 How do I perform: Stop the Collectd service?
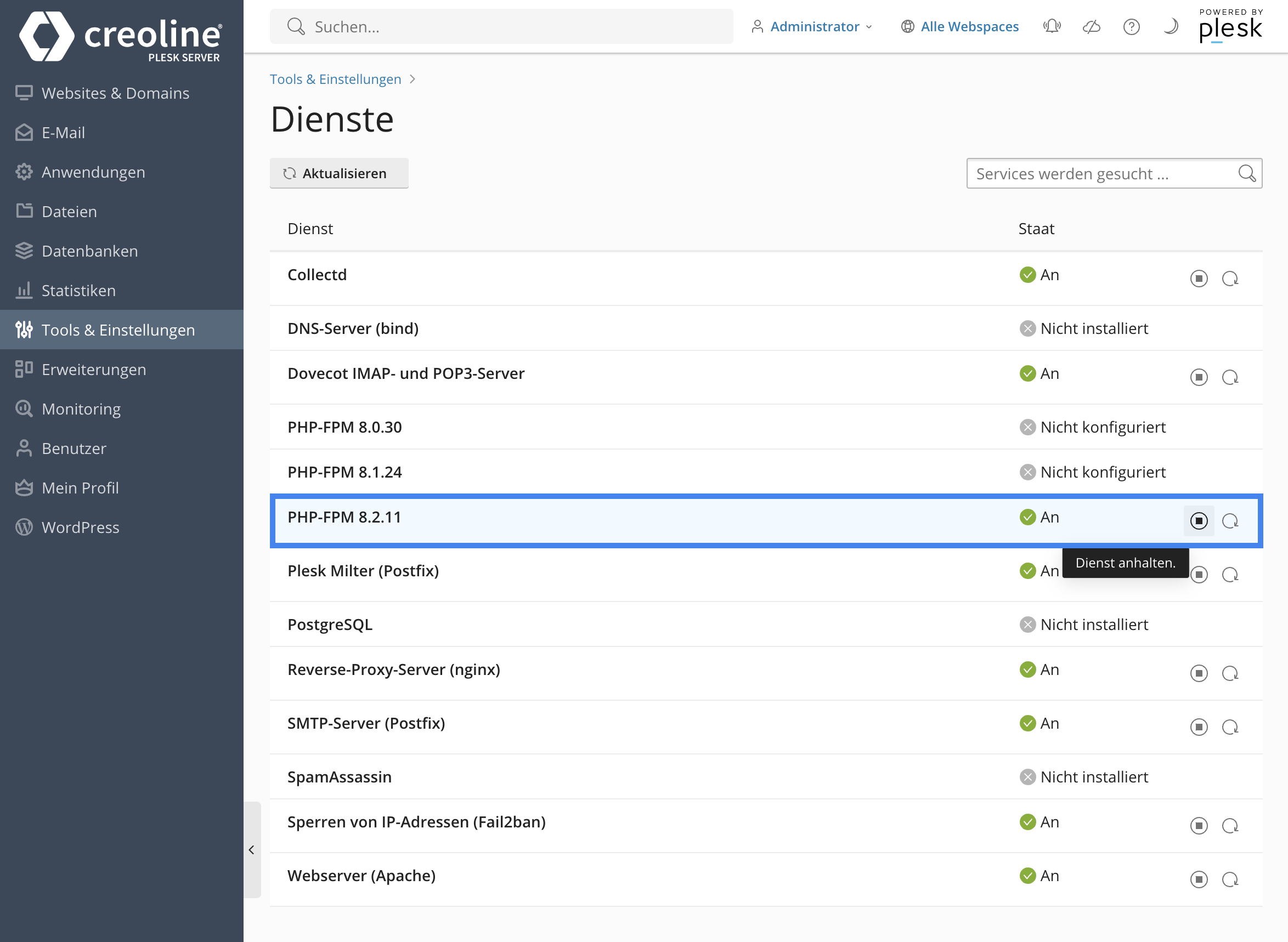coord(1199,278)
